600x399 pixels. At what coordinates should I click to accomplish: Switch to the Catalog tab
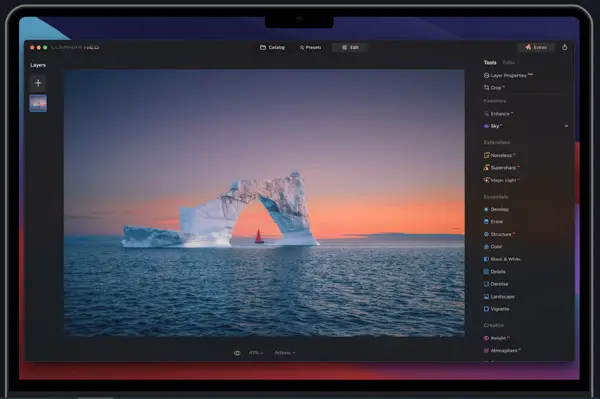[272, 47]
